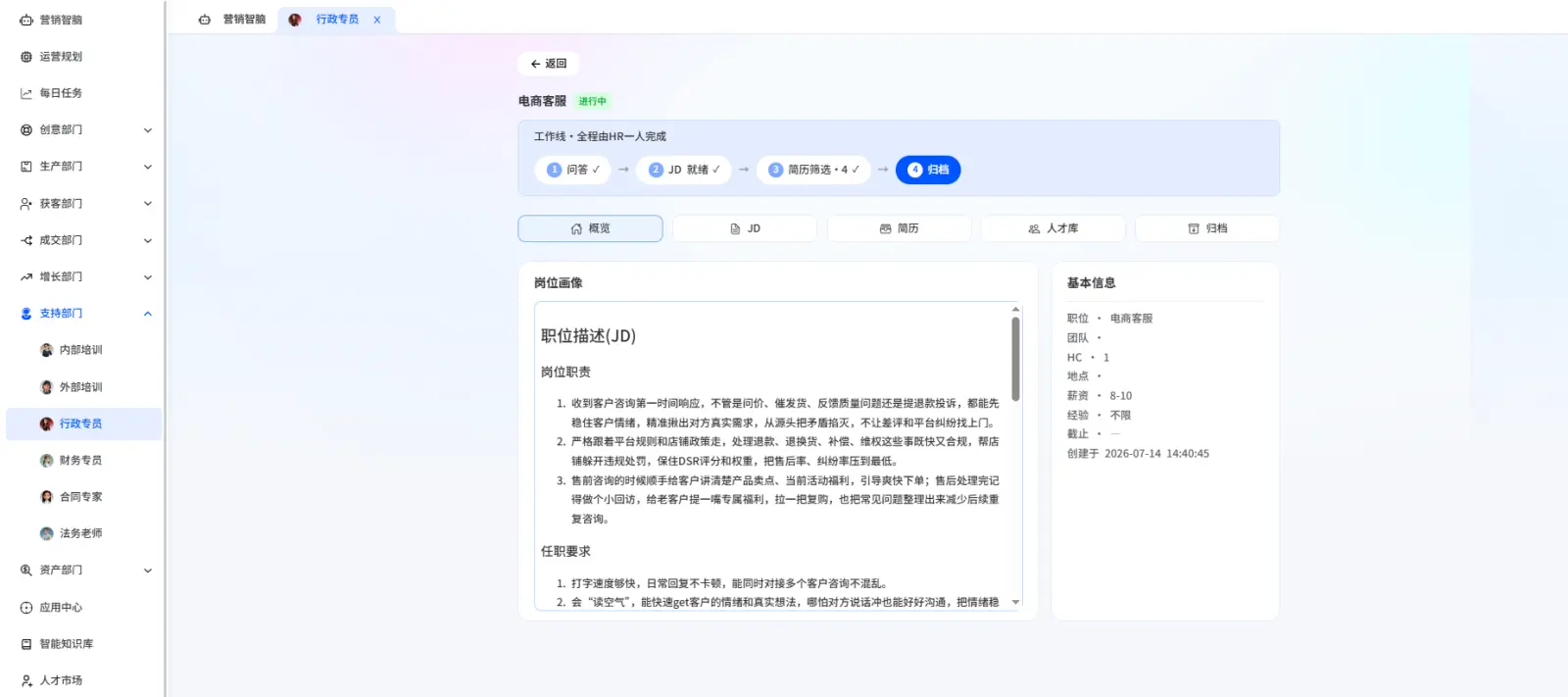Click the 任职要求 subheading
This screenshot has width=1568, height=697.
click(565, 552)
